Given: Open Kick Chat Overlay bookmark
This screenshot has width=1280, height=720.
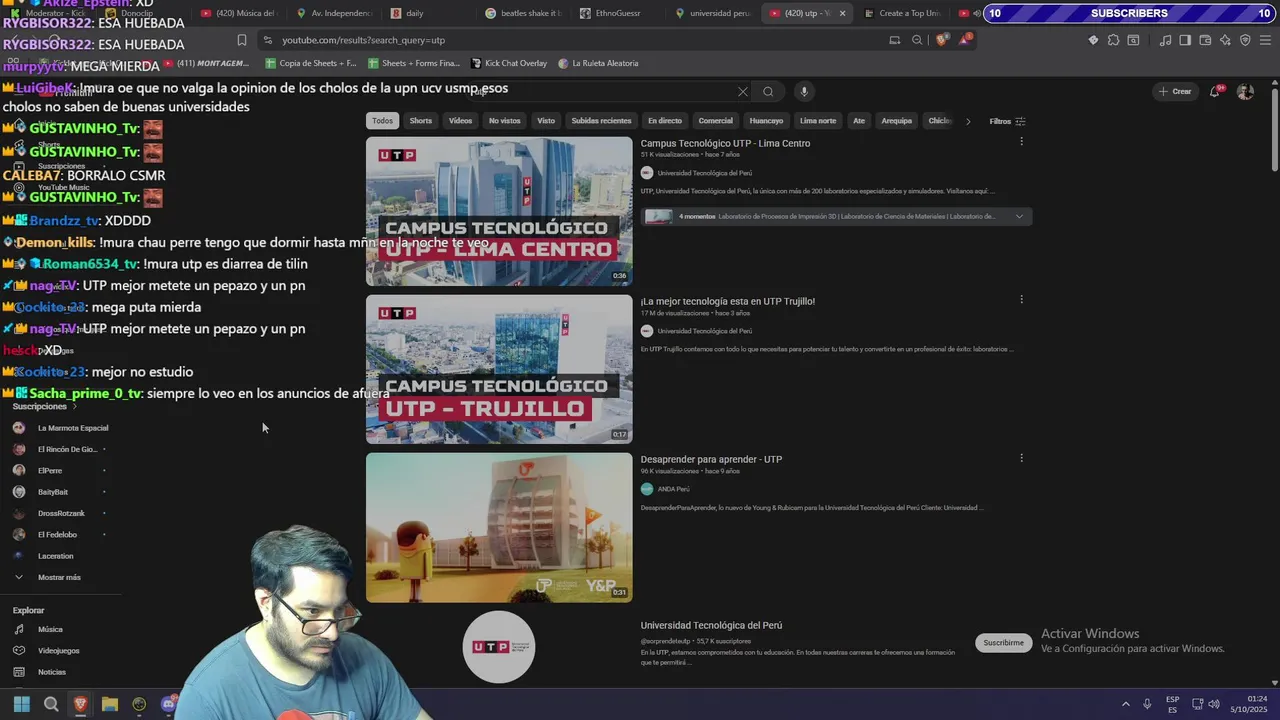Looking at the screenshot, I should point(508,63).
